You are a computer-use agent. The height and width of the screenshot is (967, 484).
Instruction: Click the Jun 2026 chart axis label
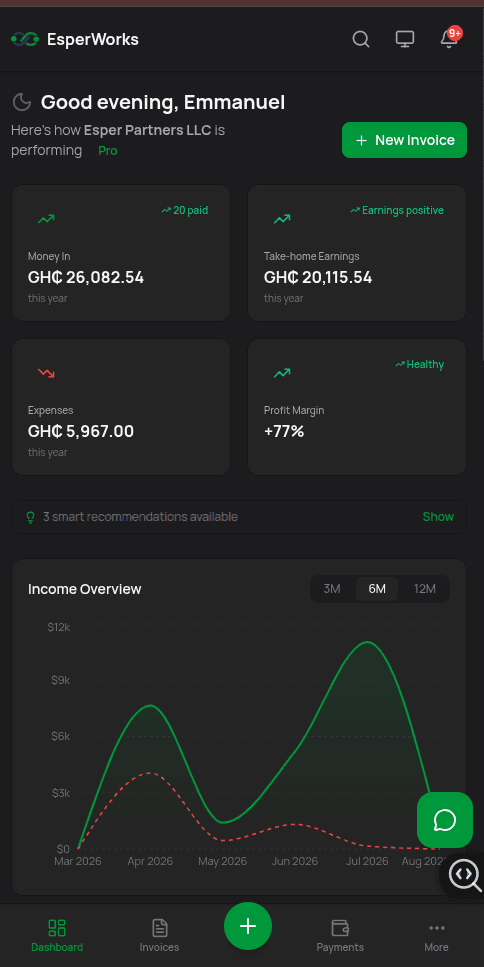coord(295,861)
